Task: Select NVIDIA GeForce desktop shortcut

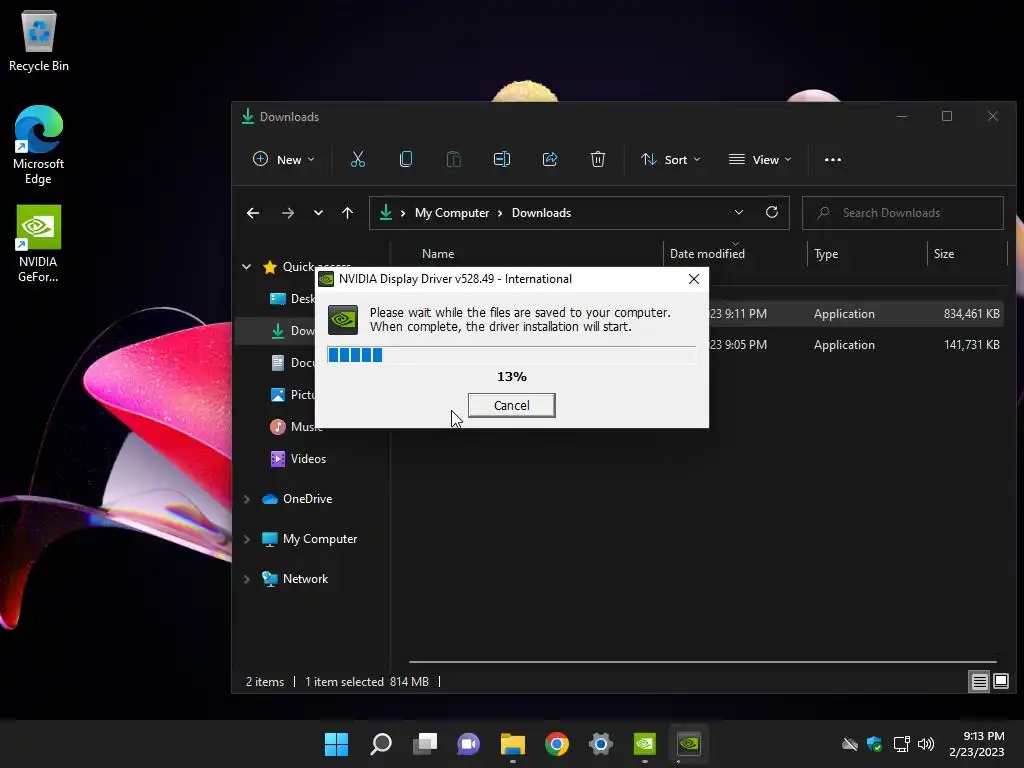Action: click(x=39, y=244)
